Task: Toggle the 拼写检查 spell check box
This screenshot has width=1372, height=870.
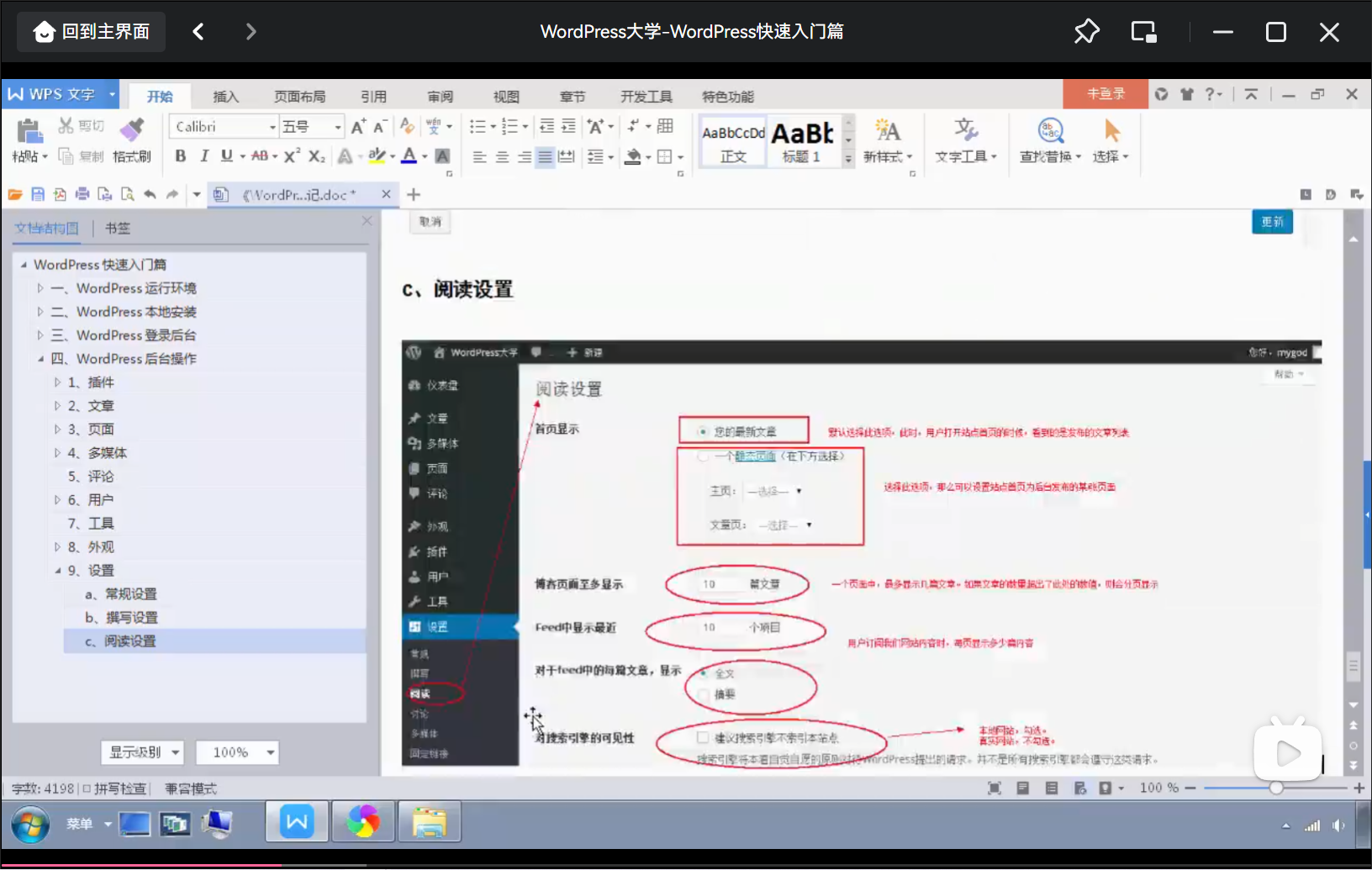Action: pos(87,788)
